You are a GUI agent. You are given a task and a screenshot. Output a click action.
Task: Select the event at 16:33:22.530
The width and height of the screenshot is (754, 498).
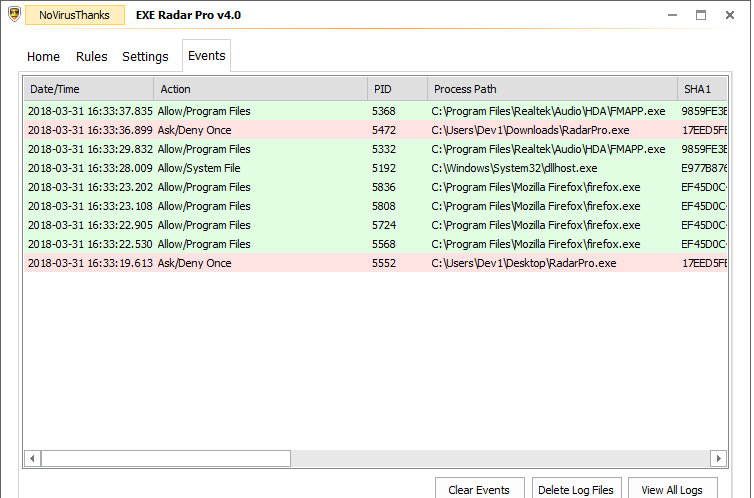coord(376,244)
